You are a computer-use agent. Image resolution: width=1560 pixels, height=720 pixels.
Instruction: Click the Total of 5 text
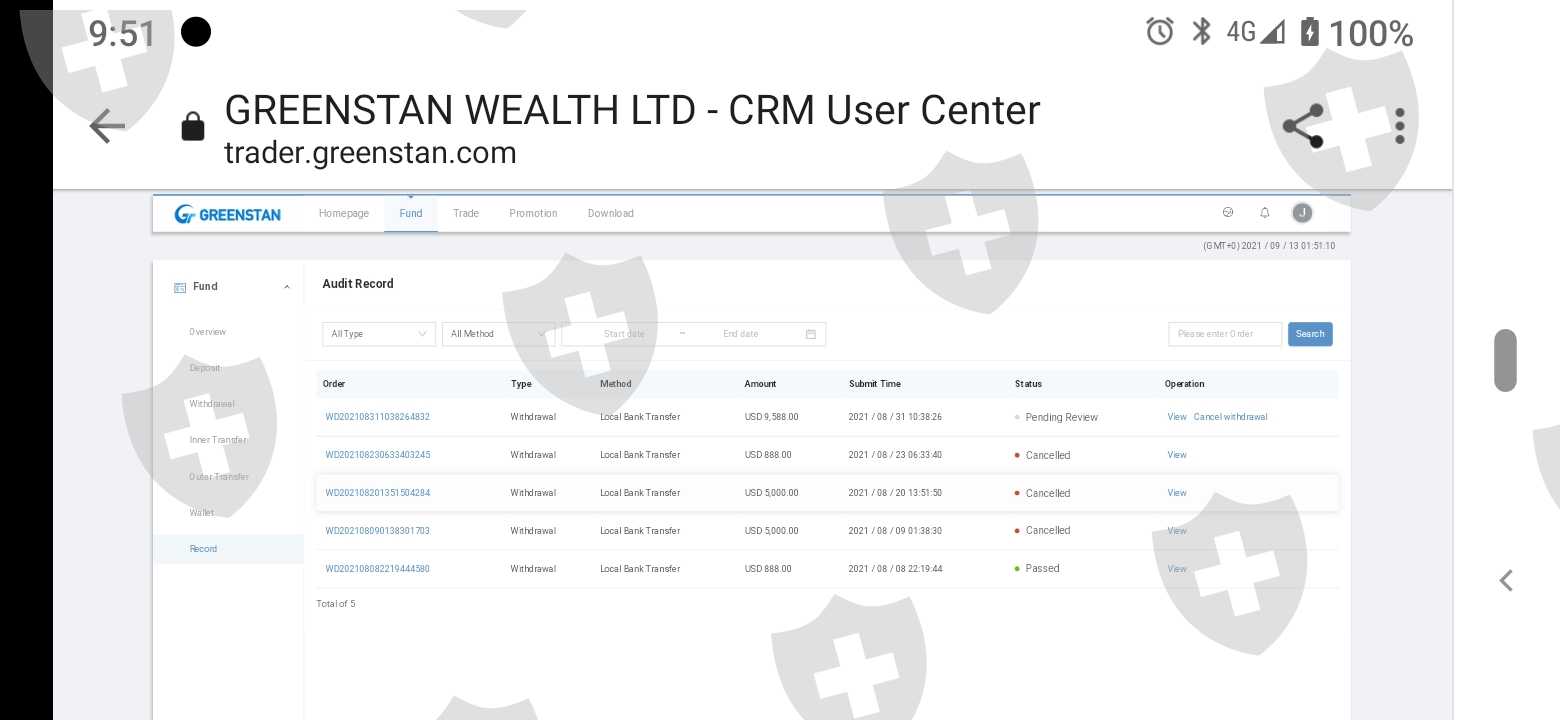pos(336,604)
